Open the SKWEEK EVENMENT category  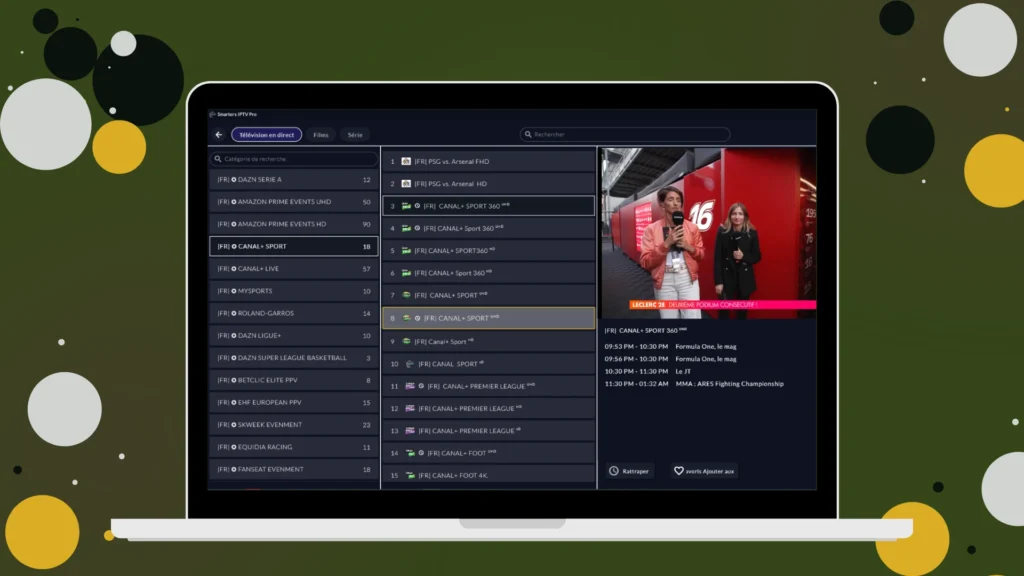[x=293, y=424]
